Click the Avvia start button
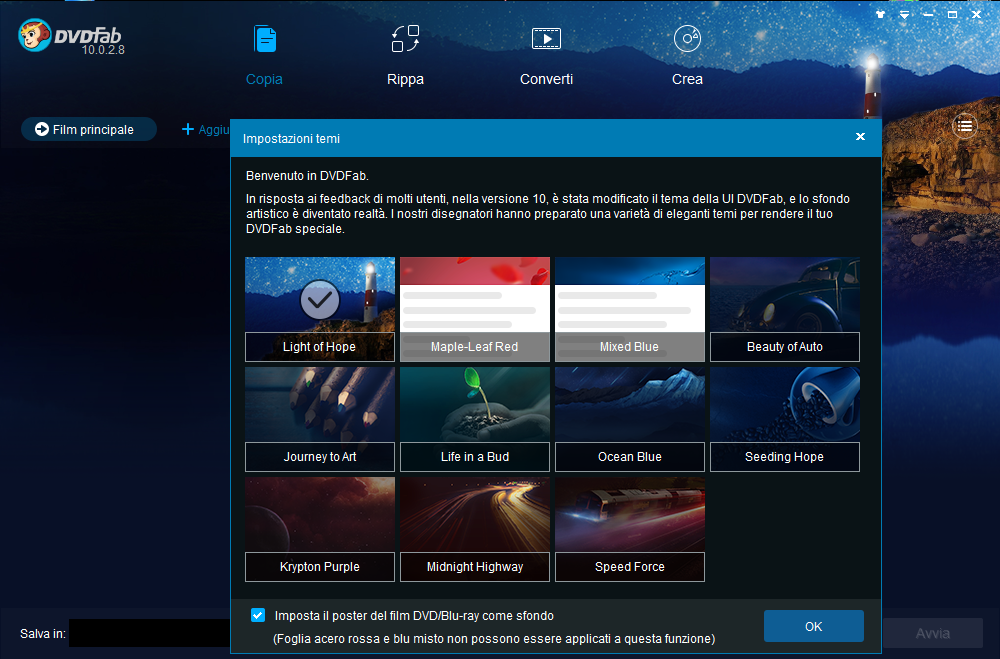The height and width of the screenshot is (659, 1000). pyautogui.click(x=932, y=633)
